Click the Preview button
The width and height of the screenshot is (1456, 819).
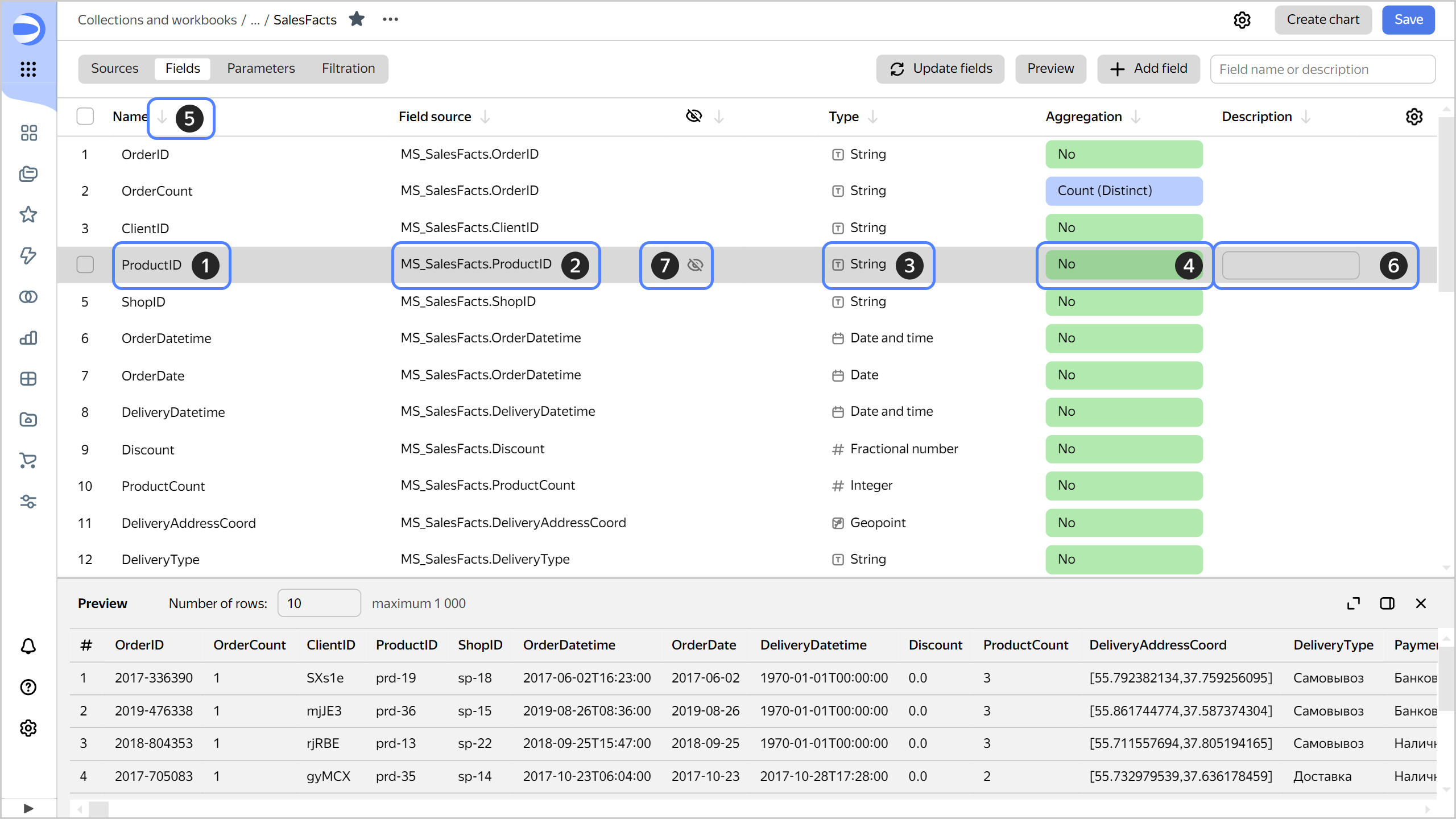click(1050, 69)
